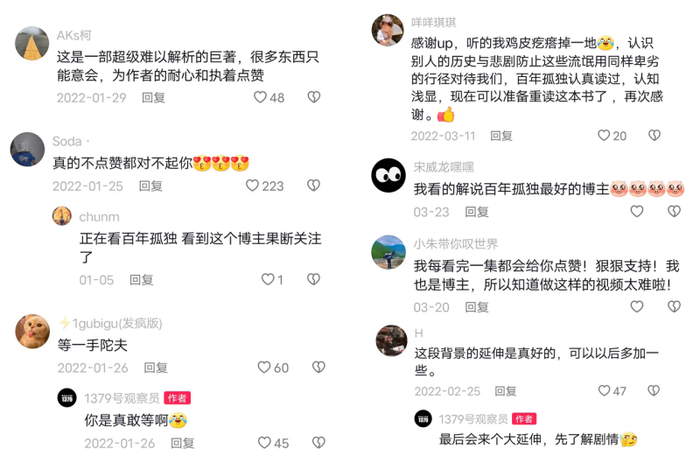Reply to H's comment dated 2022-02-25

505,391
